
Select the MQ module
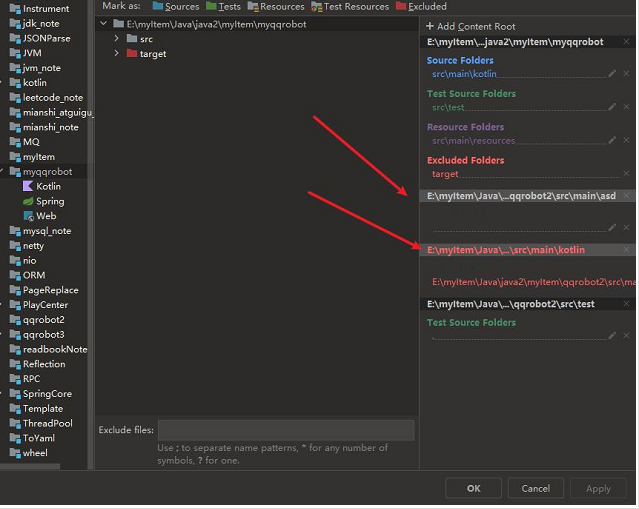(x=25, y=142)
